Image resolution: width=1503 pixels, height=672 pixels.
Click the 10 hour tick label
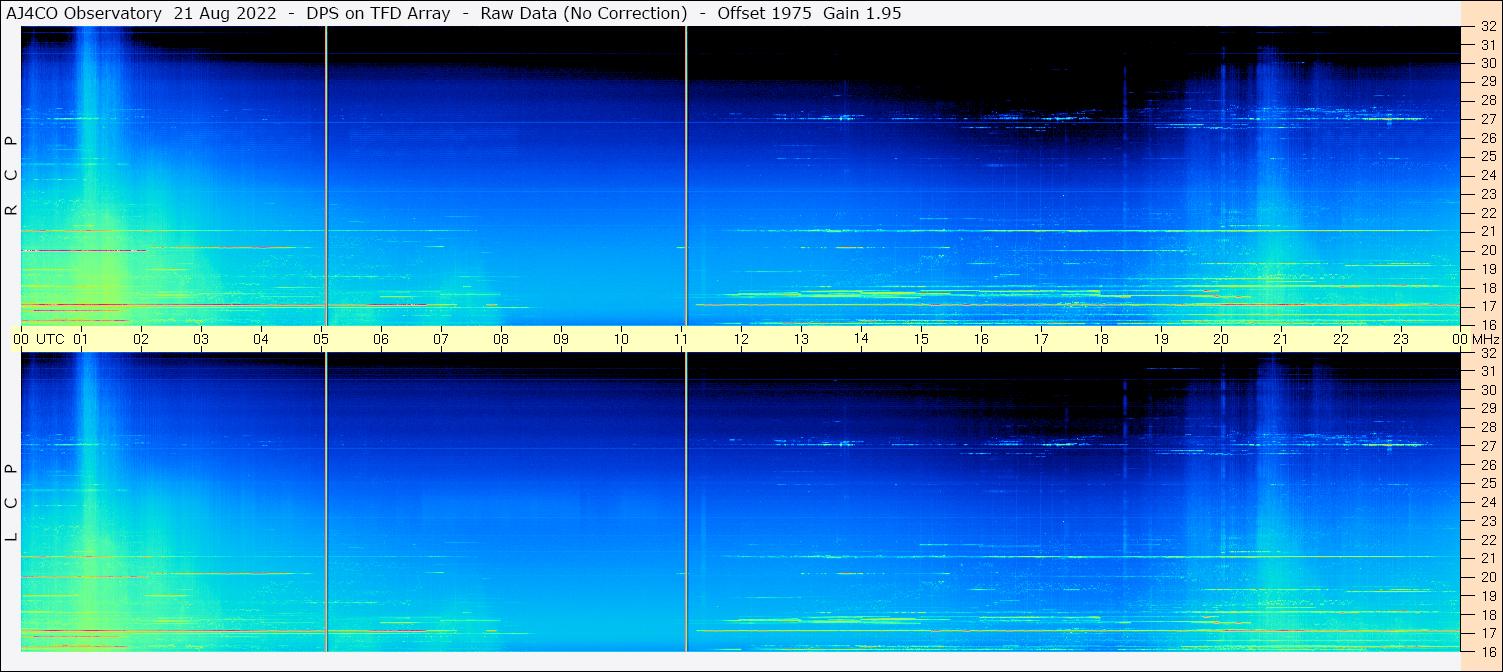point(621,339)
